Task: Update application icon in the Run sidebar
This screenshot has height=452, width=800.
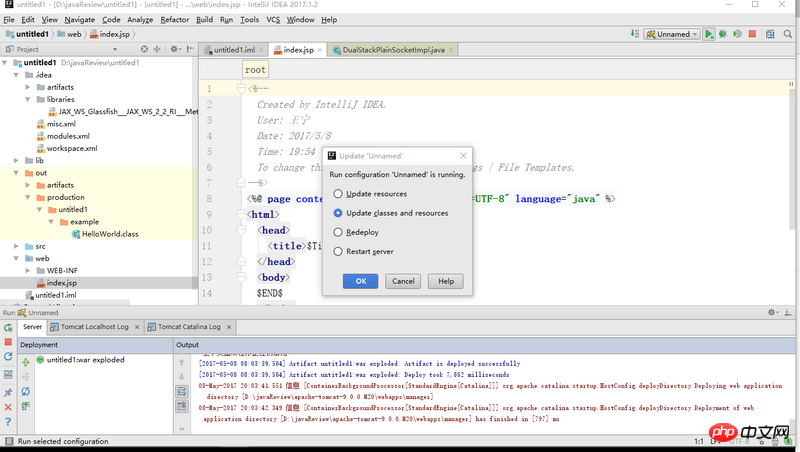Action: 8,357
